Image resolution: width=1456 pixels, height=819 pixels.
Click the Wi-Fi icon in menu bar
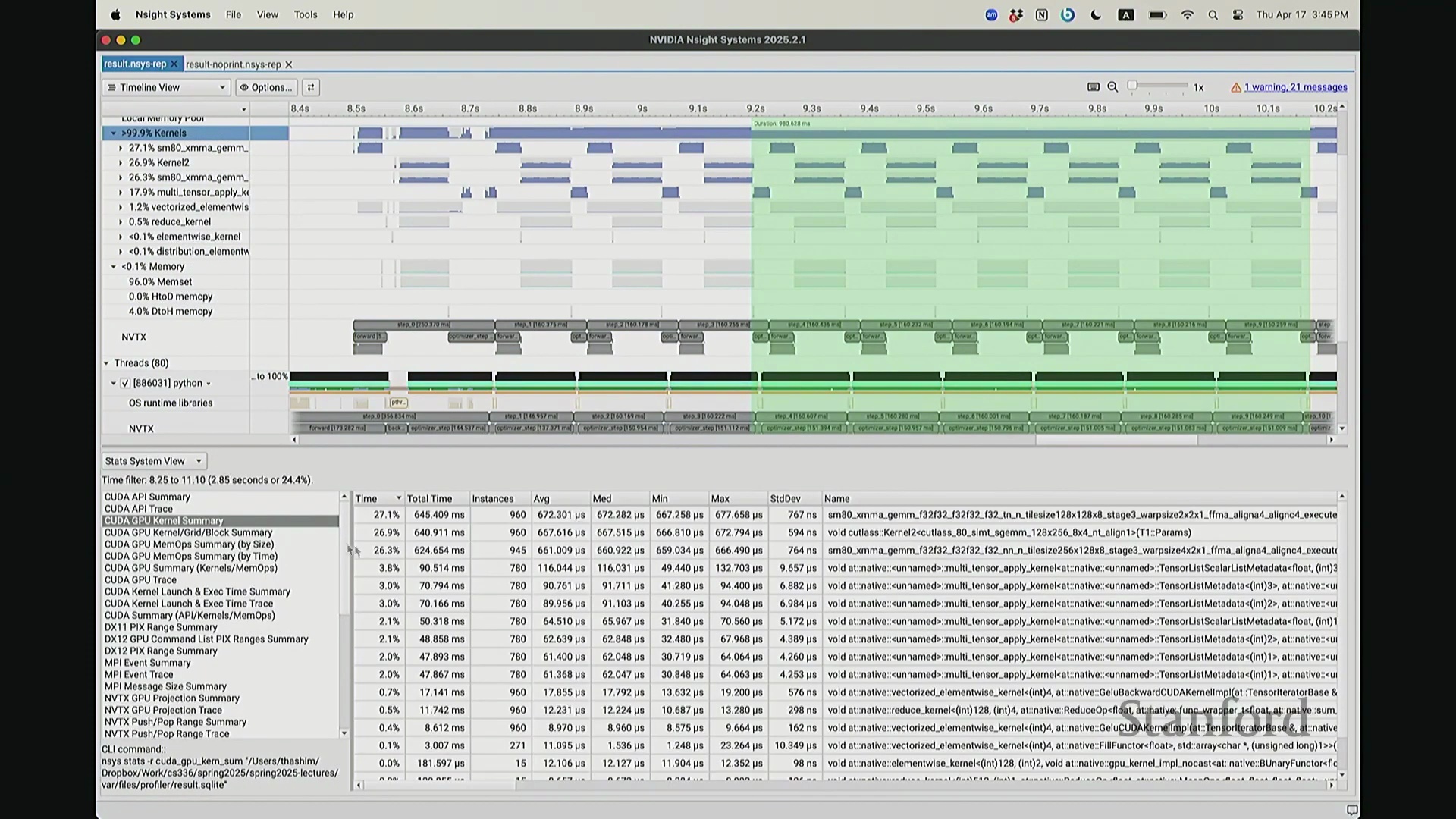1188,15
